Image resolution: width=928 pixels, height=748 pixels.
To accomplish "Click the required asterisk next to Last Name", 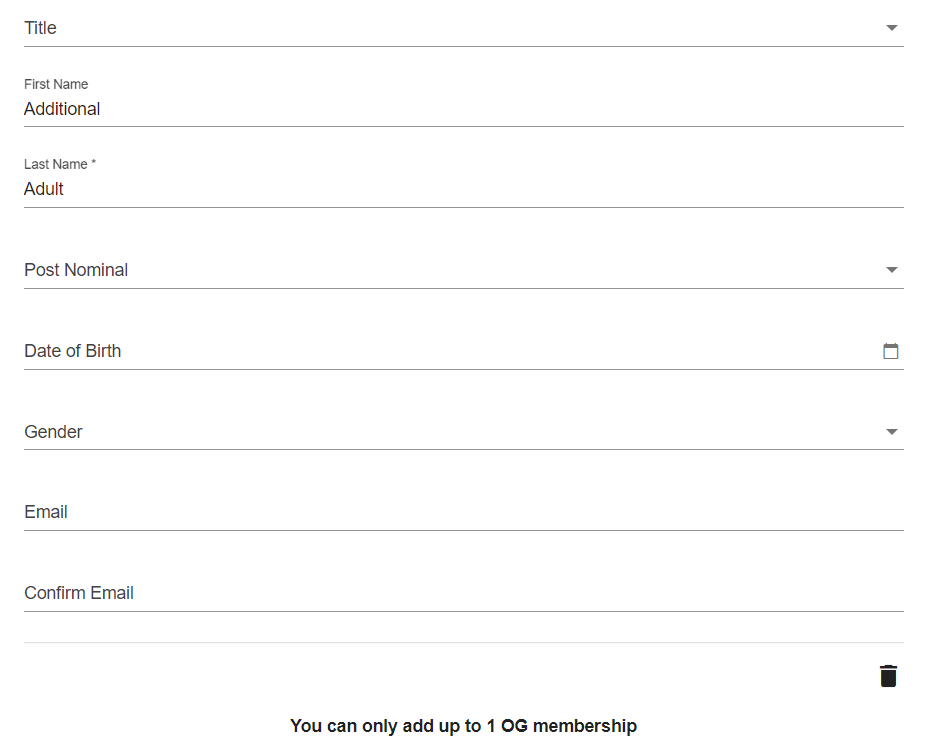I will pyautogui.click(x=93, y=163).
